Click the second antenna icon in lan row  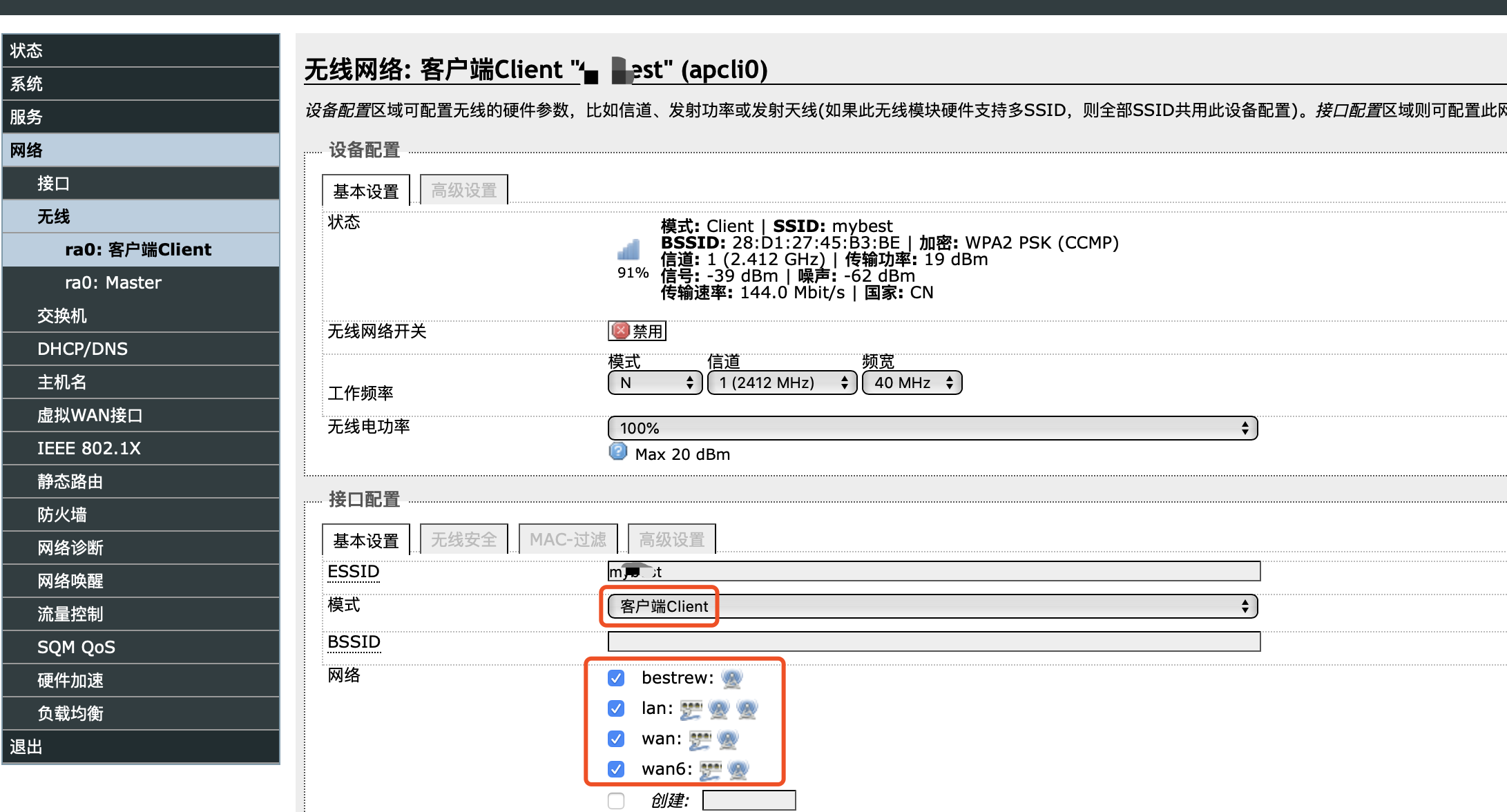pyautogui.click(x=747, y=708)
